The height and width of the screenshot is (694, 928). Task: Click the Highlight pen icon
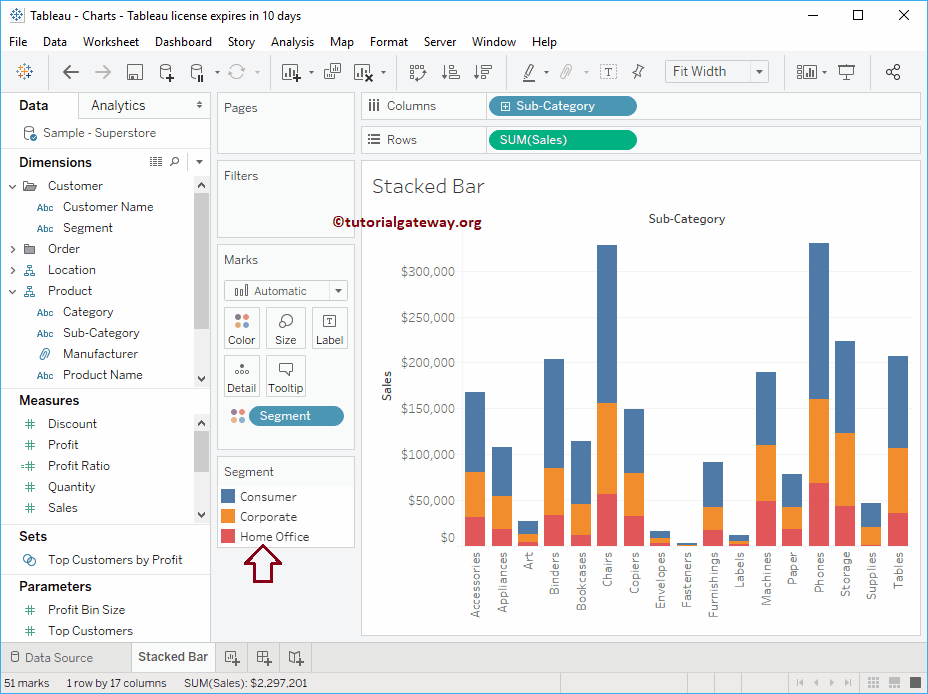tap(529, 72)
